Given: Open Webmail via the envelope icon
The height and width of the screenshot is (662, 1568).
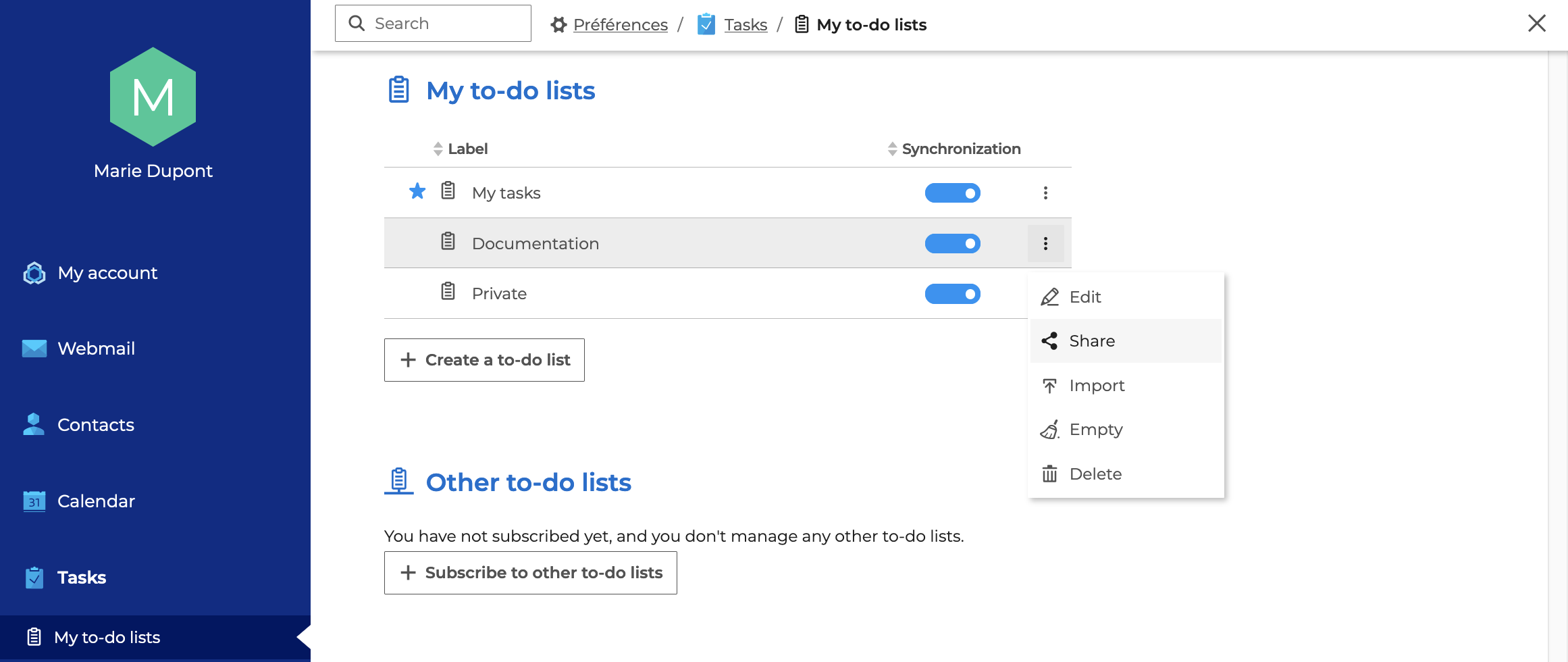Looking at the screenshot, I should [x=34, y=349].
